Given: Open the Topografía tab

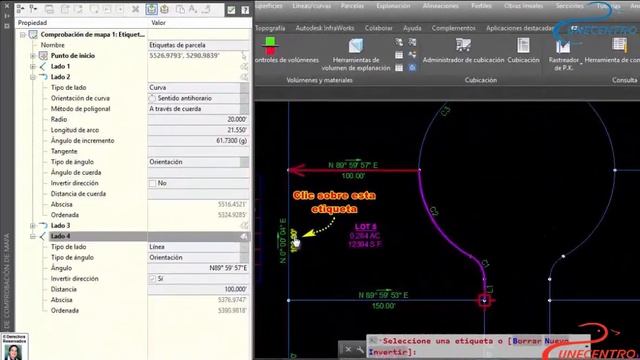Looking at the screenshot, I should (x=270, y=28).
